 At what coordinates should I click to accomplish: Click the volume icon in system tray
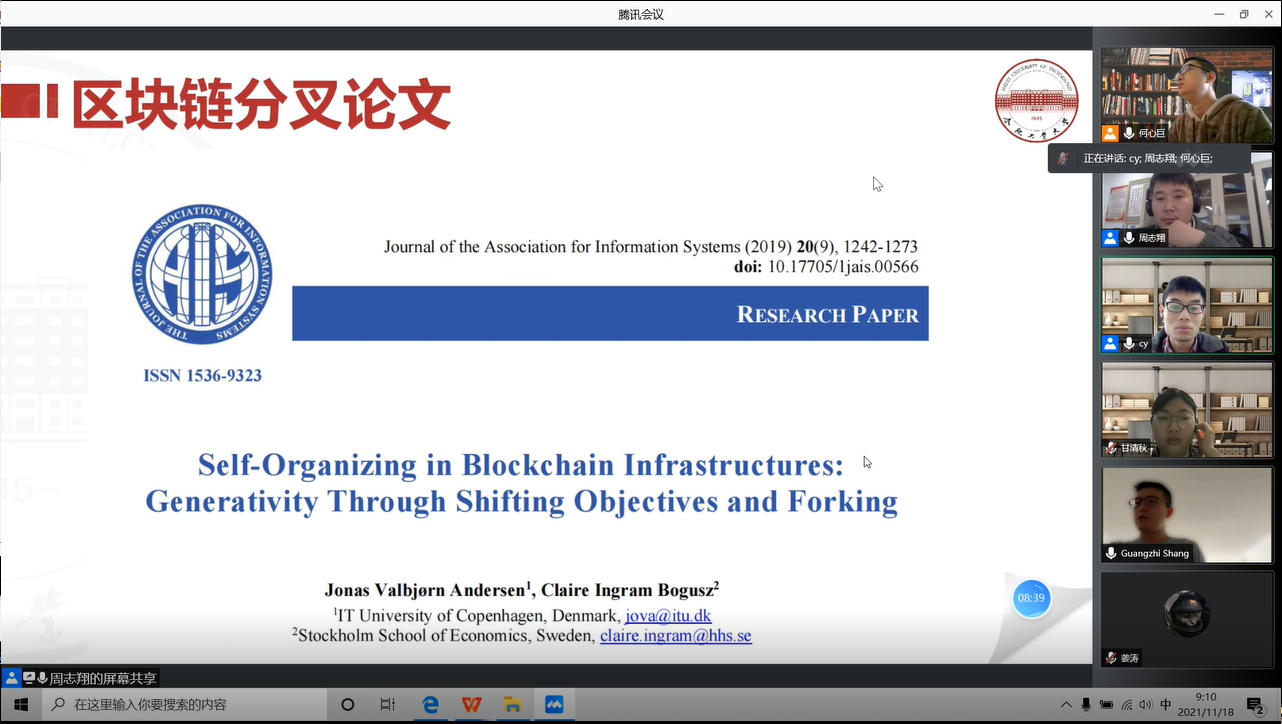(1145, 705)
